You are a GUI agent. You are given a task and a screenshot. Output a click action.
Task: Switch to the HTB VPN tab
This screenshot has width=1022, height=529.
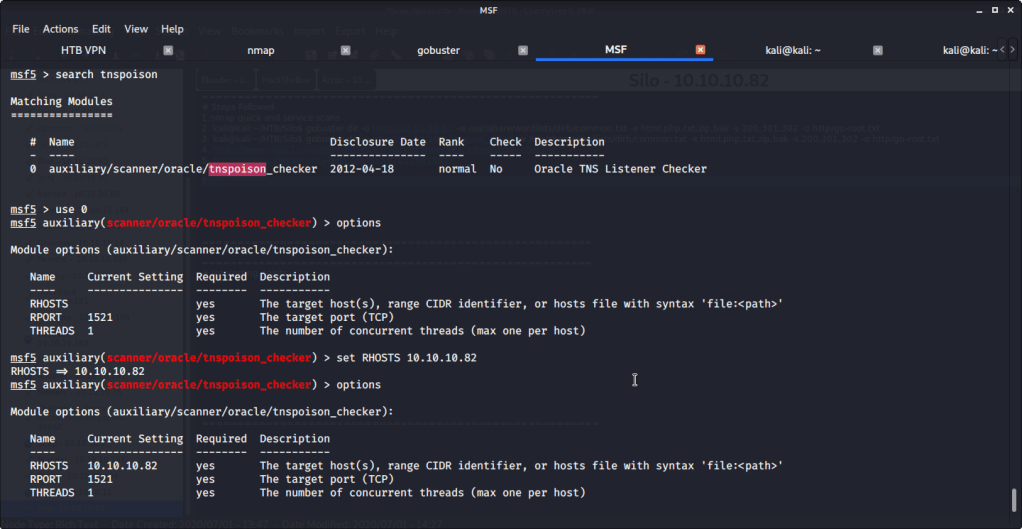pos(84,50)
